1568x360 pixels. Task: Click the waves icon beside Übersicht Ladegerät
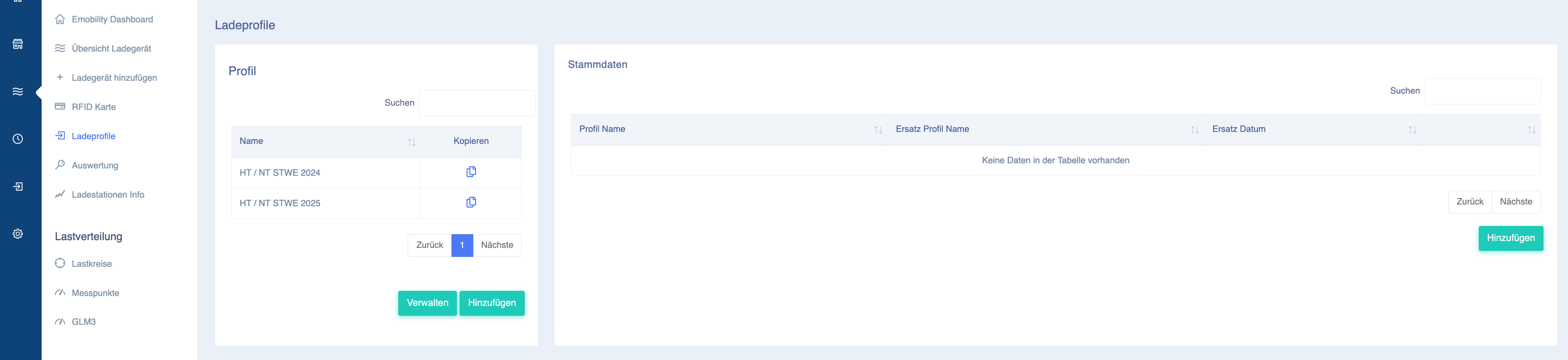60,48
